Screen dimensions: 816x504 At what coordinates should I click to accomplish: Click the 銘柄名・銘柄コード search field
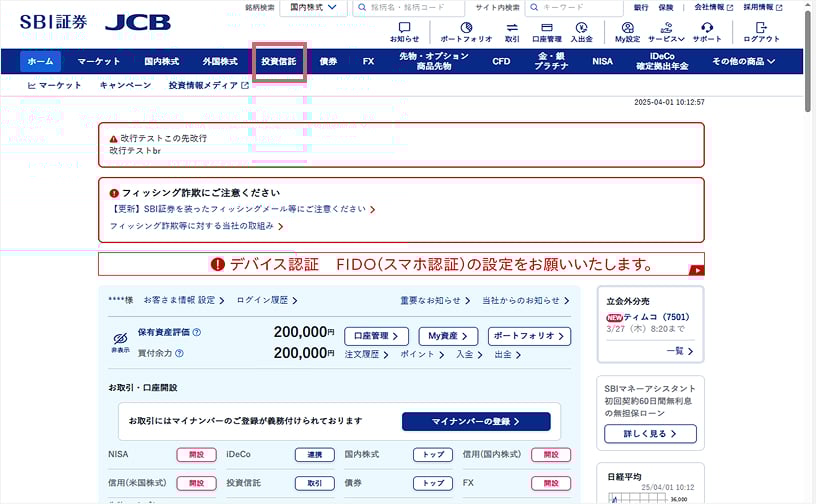click(x=409, y=8)
